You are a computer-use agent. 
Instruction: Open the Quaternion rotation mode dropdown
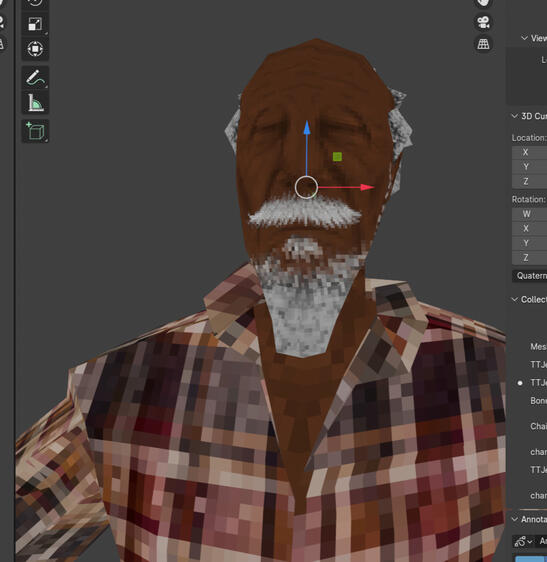[529, 276]
